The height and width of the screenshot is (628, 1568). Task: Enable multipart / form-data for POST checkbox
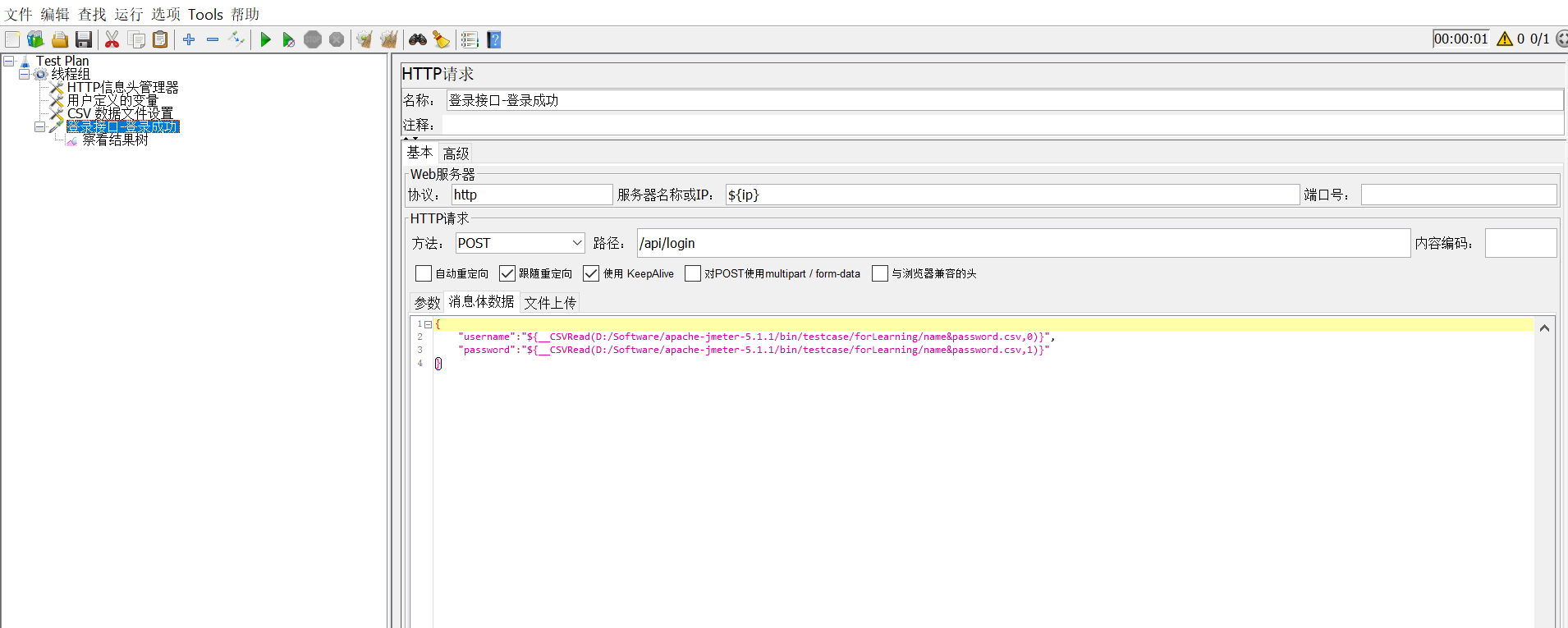click(693, 273)
